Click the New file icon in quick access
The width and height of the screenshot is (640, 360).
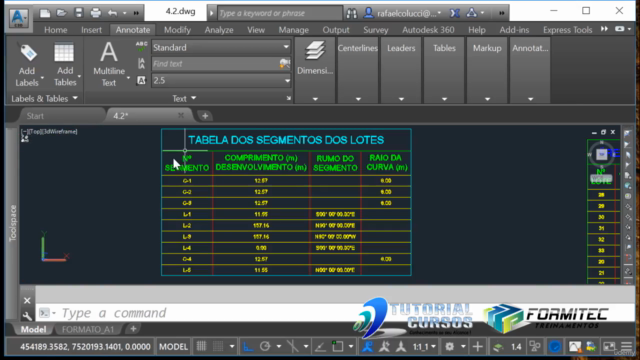pyautogui.click(x=44, y=13)
